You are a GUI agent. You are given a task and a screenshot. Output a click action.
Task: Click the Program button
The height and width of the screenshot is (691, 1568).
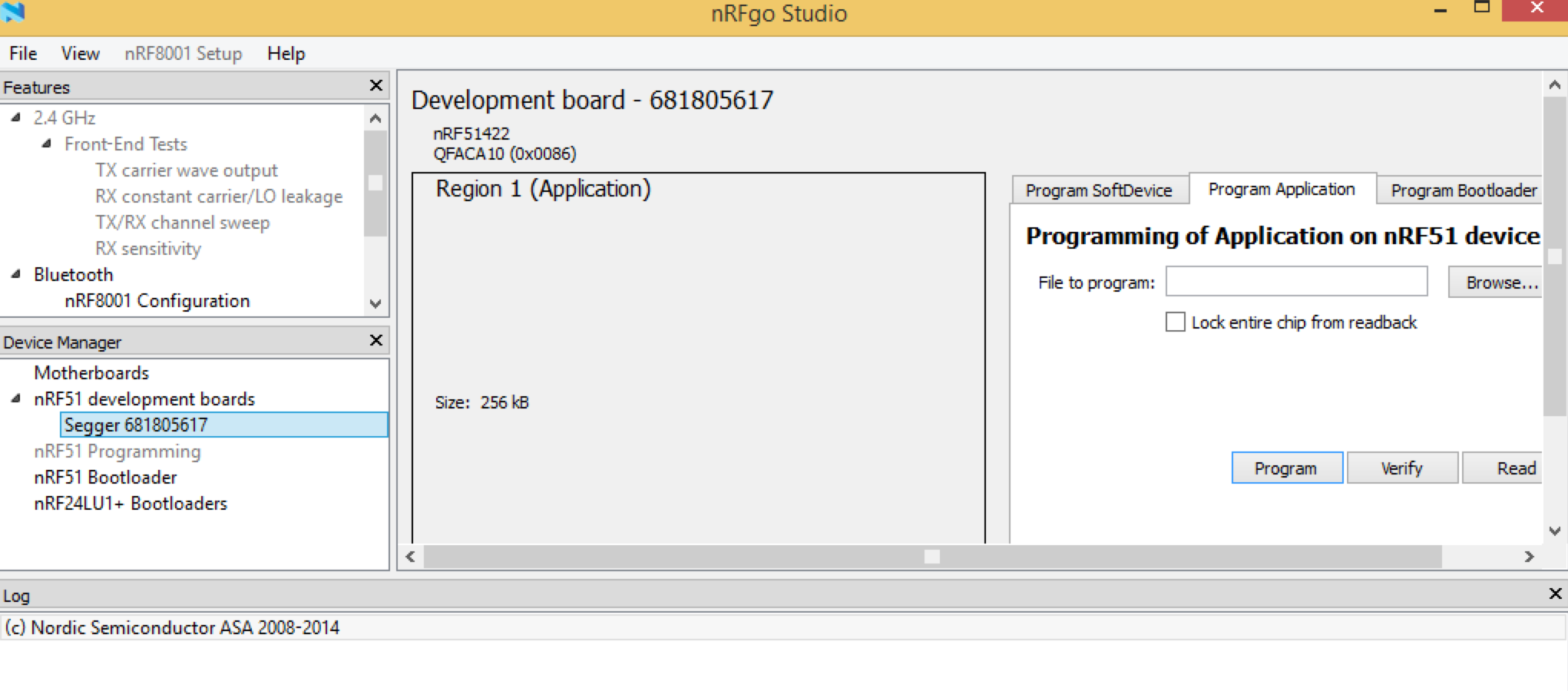tap(1287, 468)
